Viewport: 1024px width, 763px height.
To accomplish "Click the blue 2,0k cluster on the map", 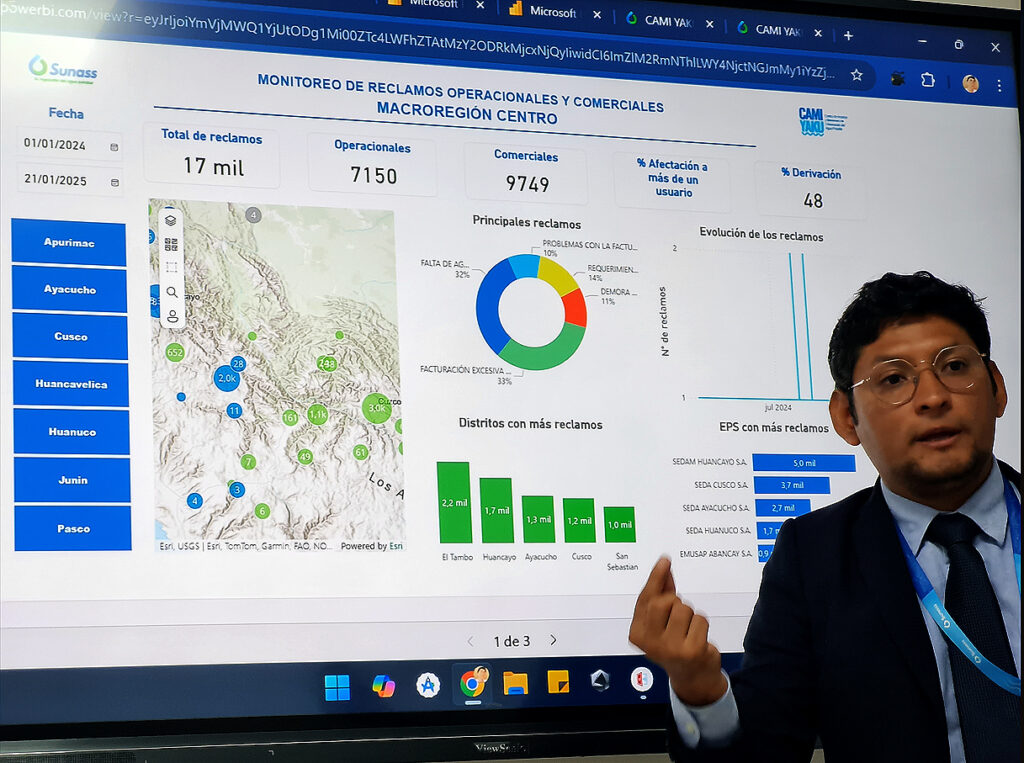I will (227, 378).
